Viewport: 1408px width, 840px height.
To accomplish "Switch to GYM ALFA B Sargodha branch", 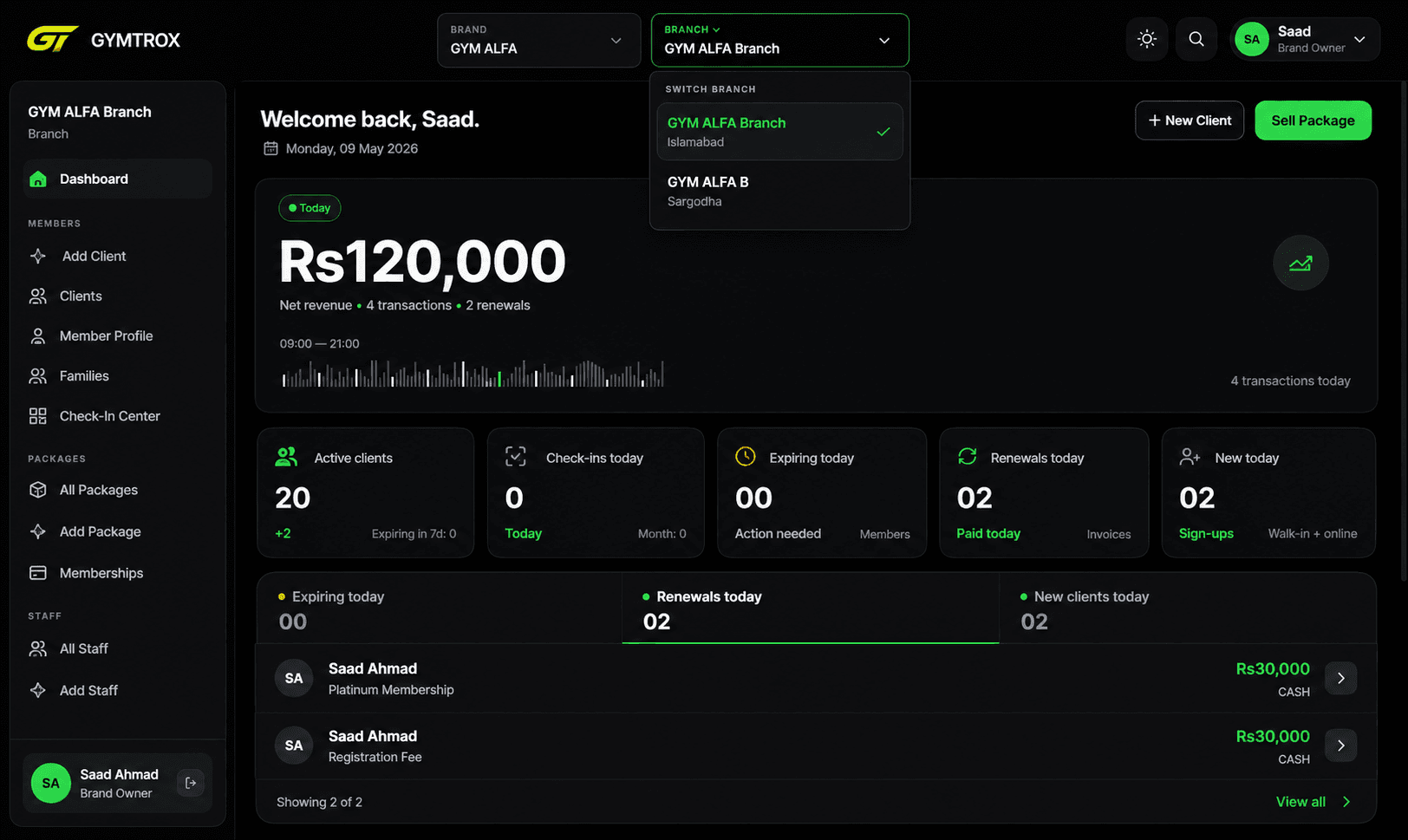I will point(779,191).
